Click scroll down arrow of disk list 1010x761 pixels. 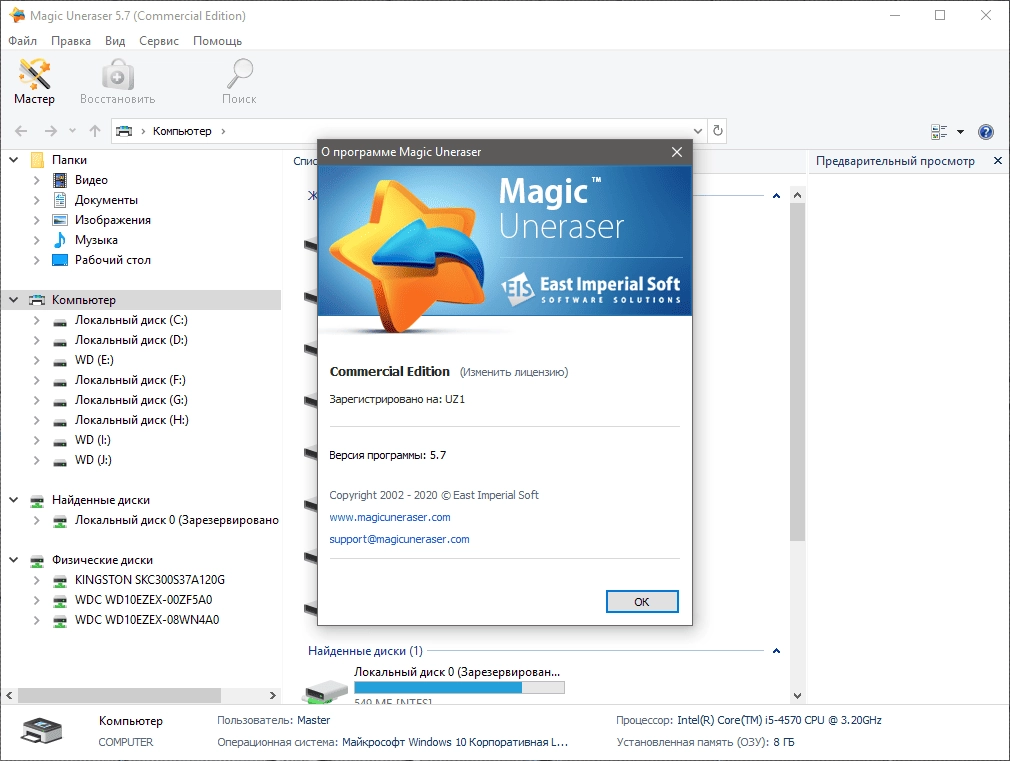797,695
